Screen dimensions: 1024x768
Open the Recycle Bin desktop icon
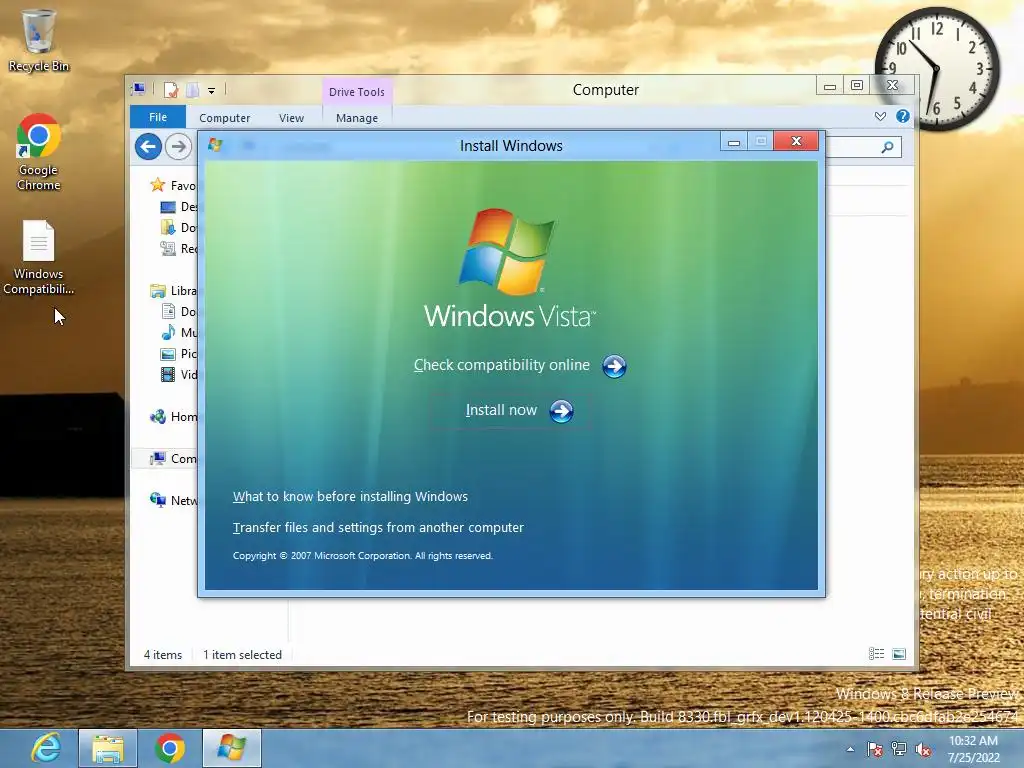tap(39, 40)
